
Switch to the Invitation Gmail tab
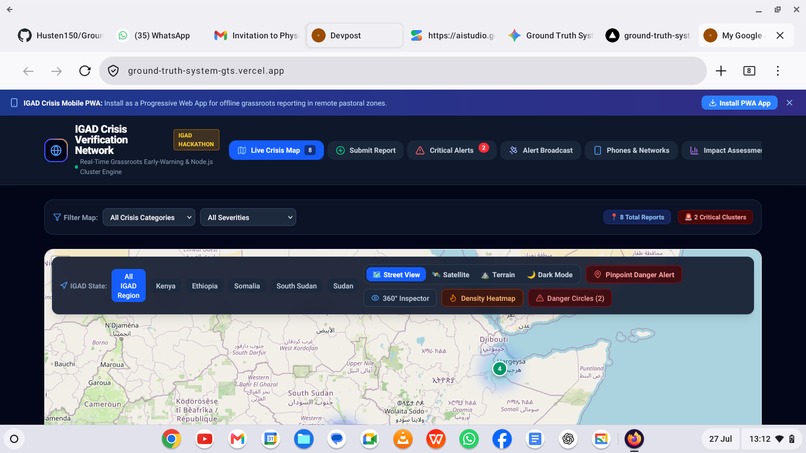pos(255,35)
